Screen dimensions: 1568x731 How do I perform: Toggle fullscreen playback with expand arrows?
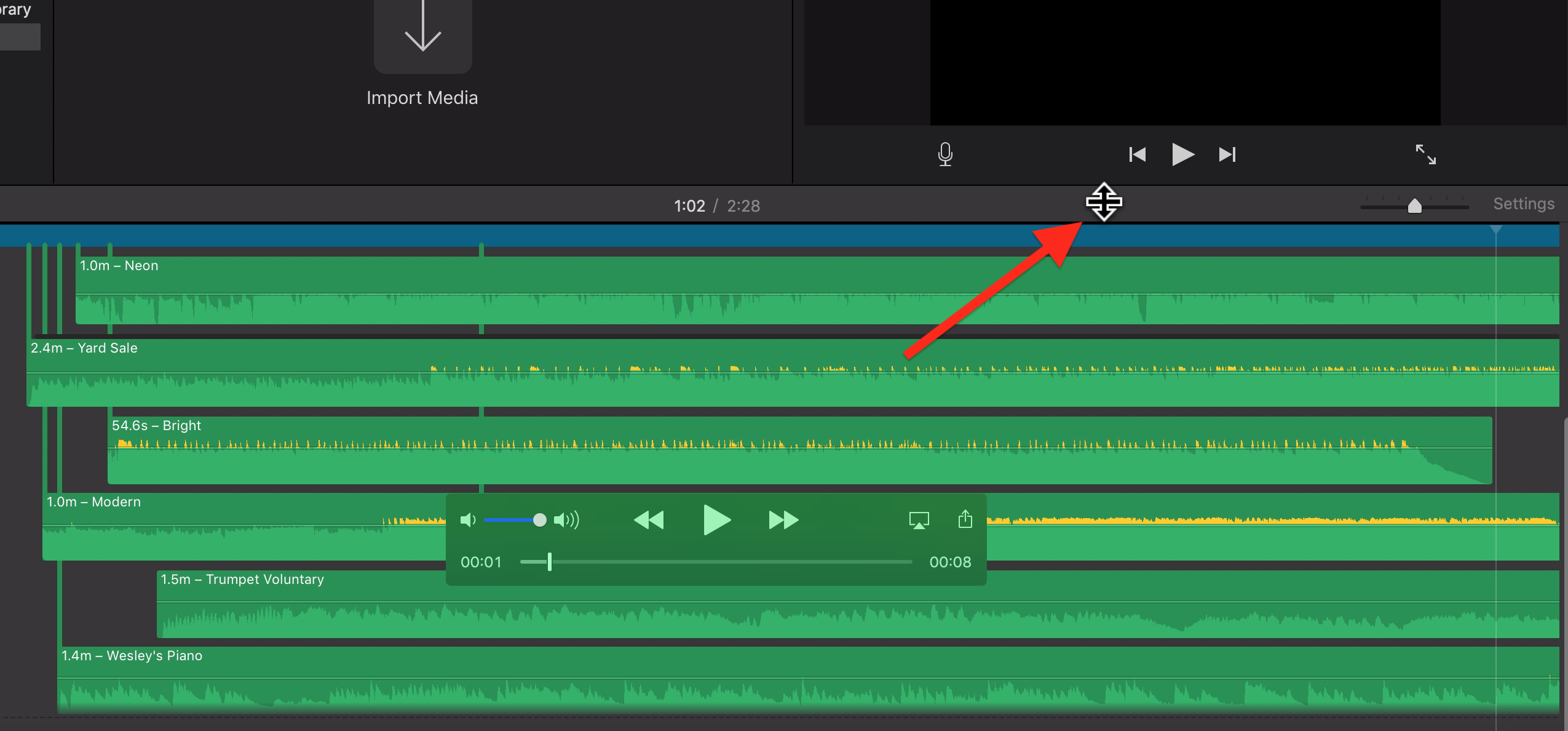[x=1425, y=154]
